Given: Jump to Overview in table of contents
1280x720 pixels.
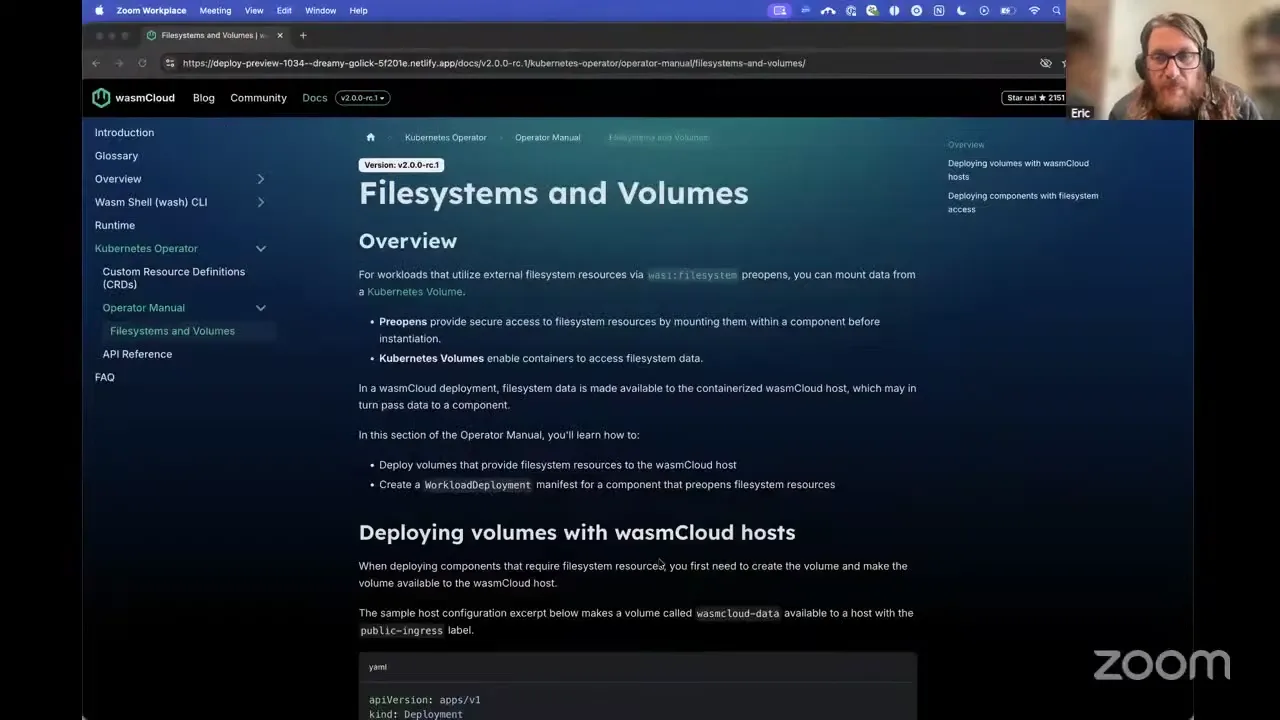Looking at the screenshot, I should click(966, 145).
